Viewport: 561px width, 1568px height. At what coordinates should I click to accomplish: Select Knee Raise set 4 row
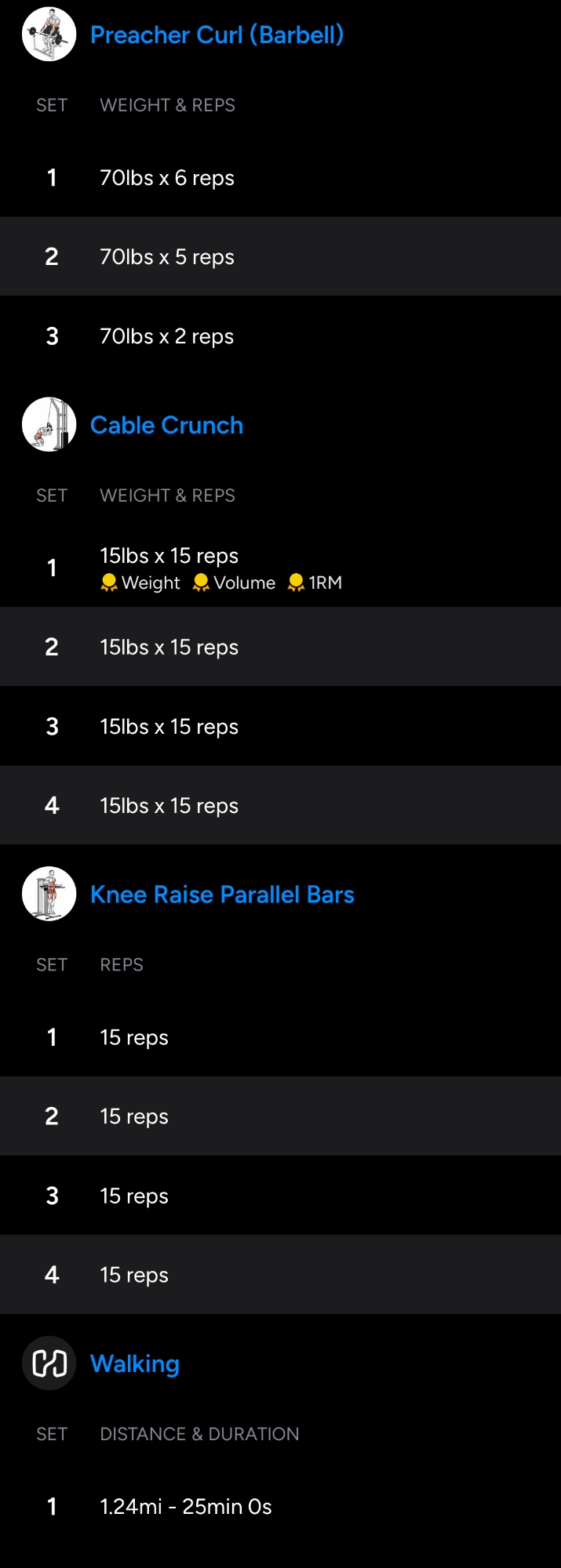280,1275
